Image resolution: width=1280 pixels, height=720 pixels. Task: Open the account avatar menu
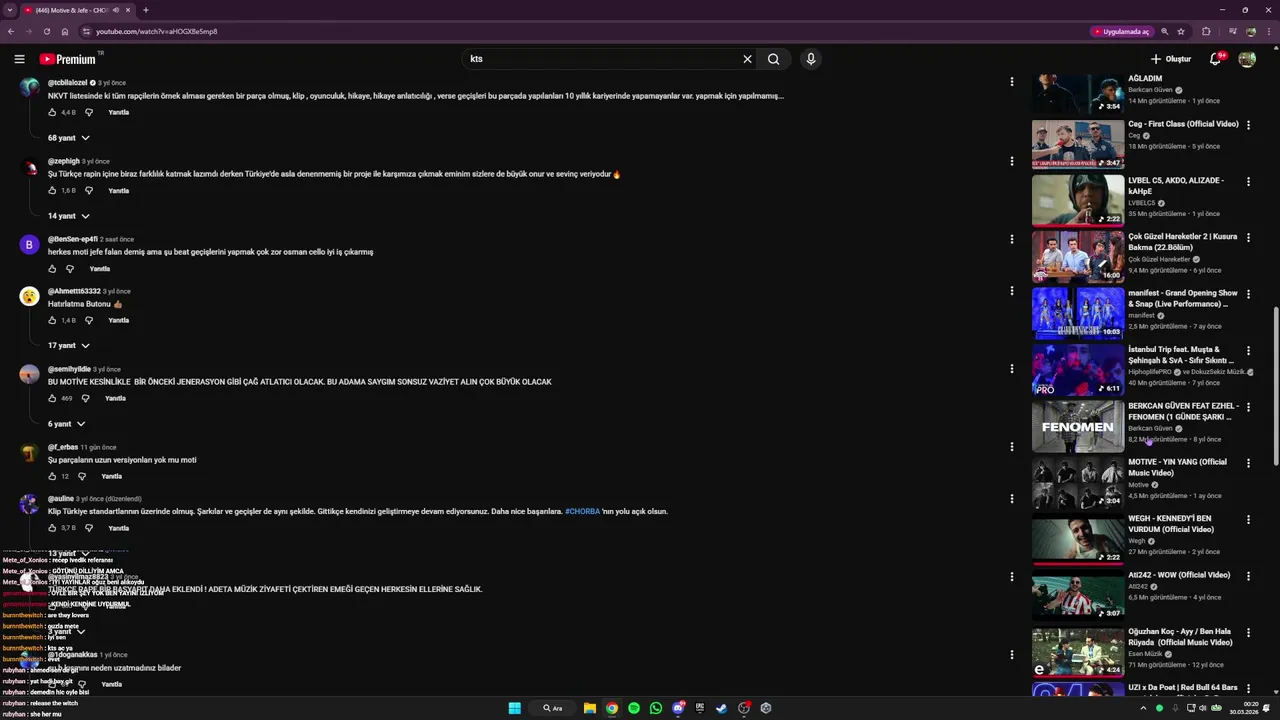pos(1247,59)
